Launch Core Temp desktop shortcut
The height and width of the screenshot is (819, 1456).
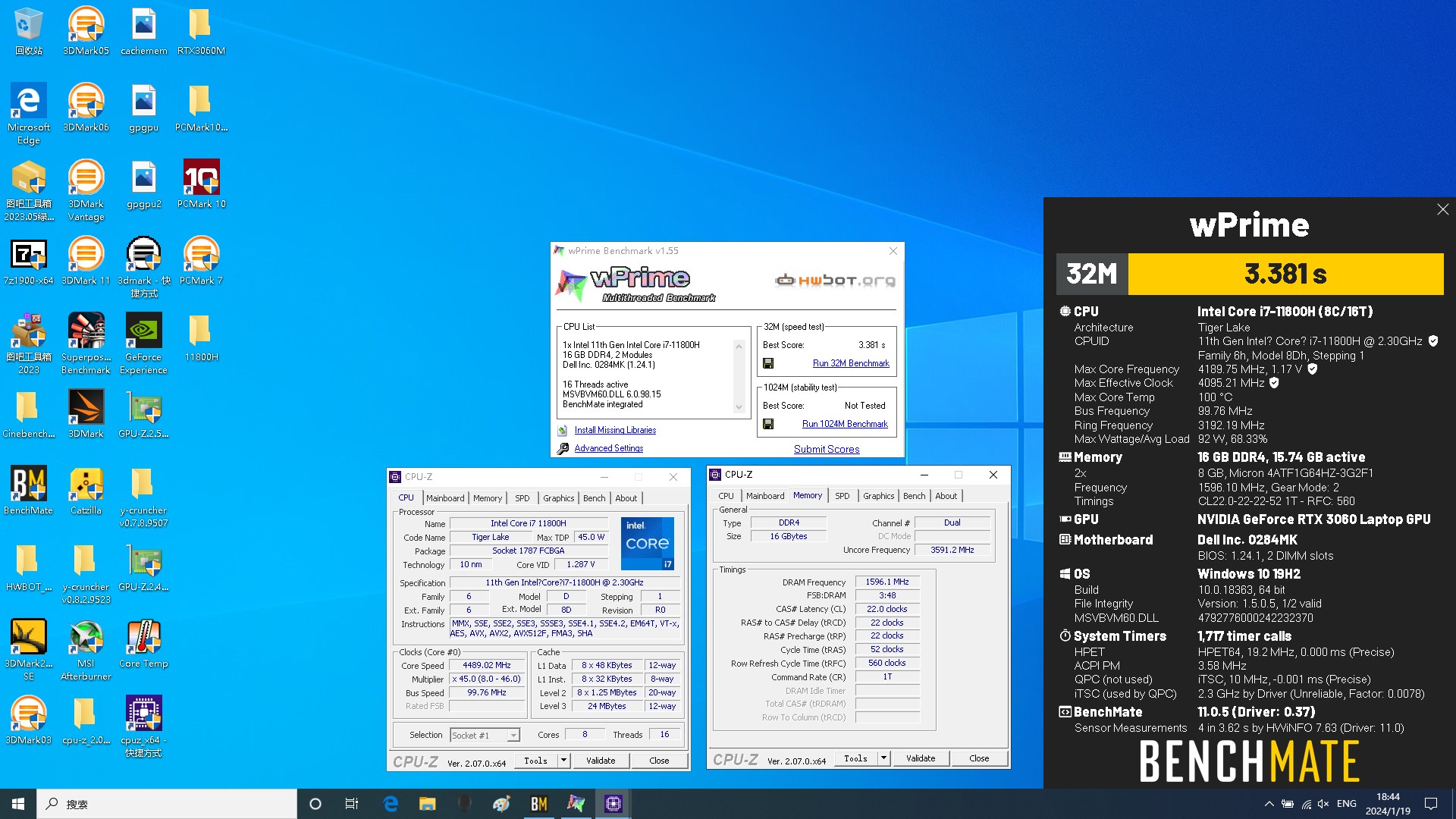coord(143,644)
